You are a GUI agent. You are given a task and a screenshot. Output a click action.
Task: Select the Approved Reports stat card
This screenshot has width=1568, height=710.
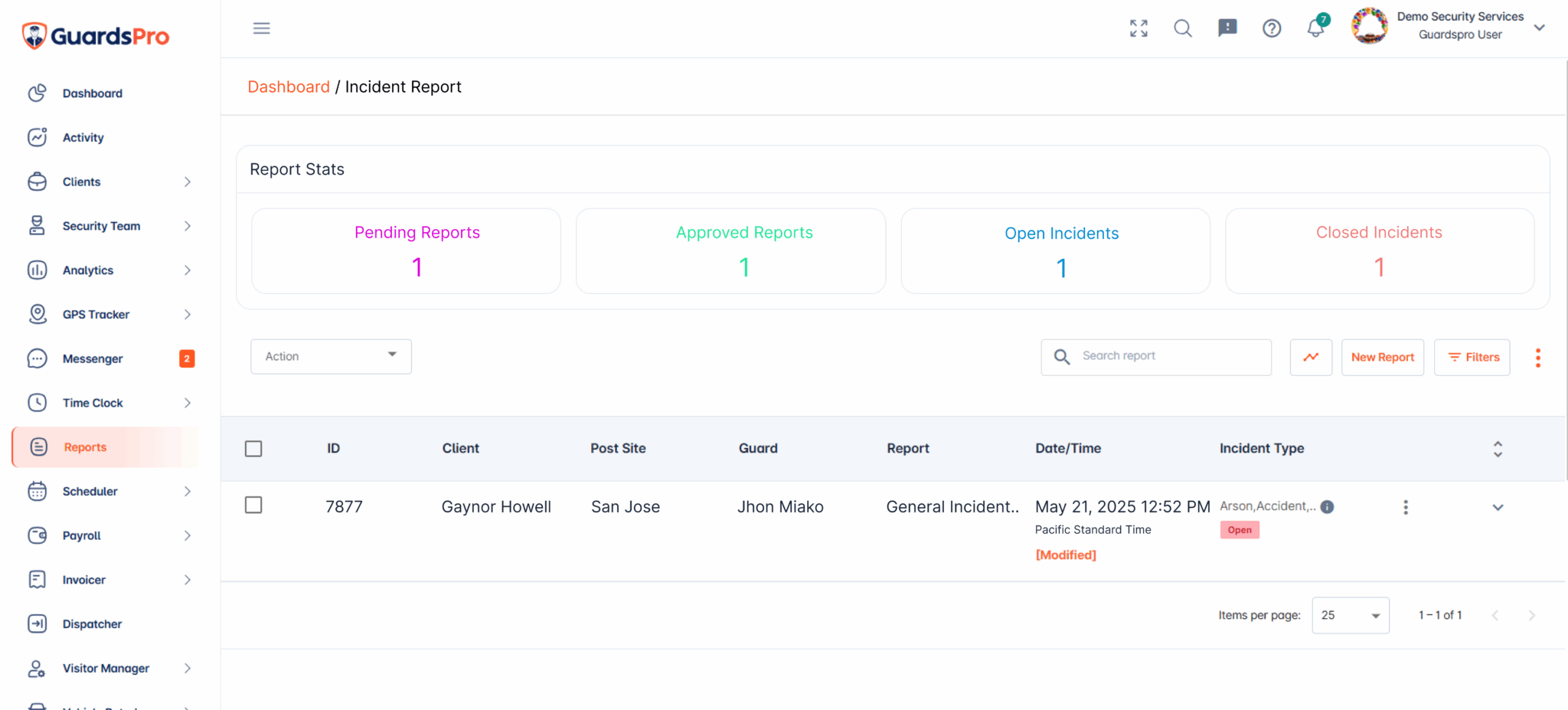click(730, 251)
